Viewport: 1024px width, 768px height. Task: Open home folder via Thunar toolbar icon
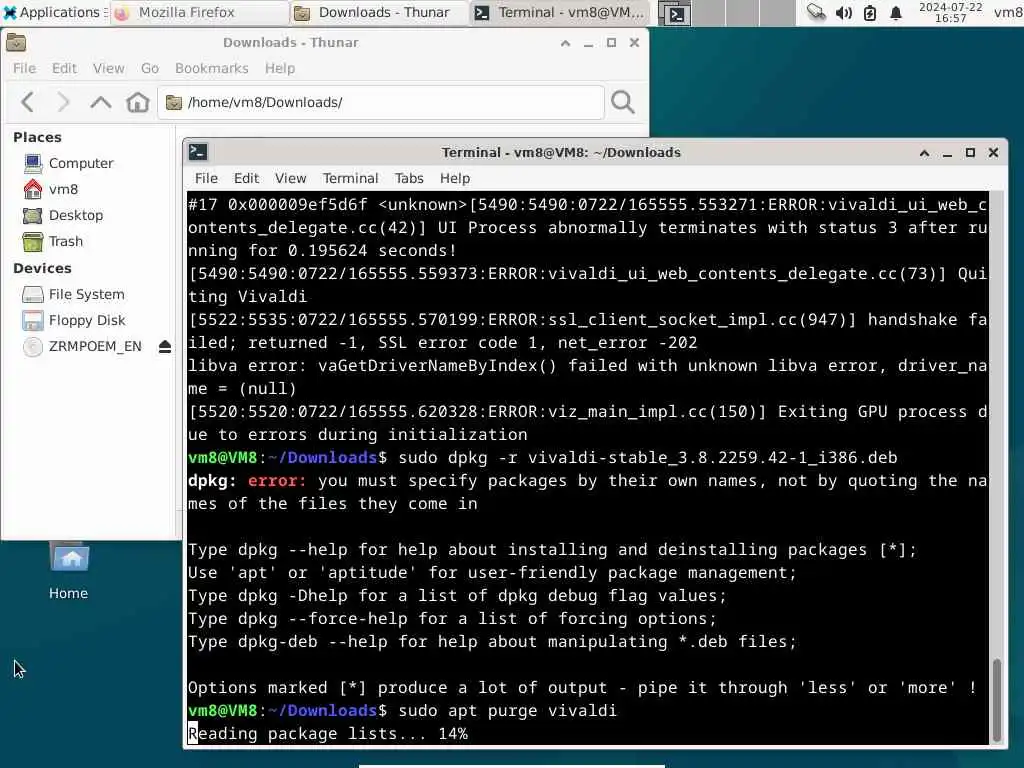(x=138, y=103)
